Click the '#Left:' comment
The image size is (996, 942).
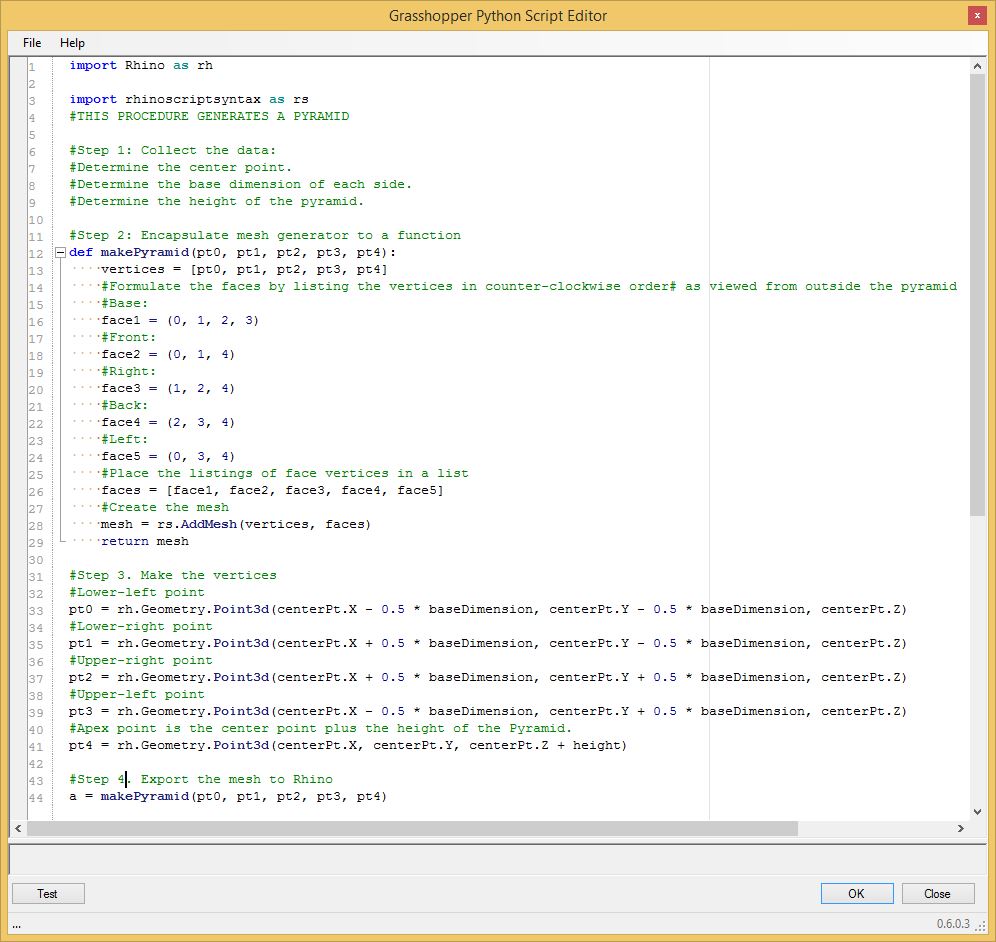coord(124,440)
